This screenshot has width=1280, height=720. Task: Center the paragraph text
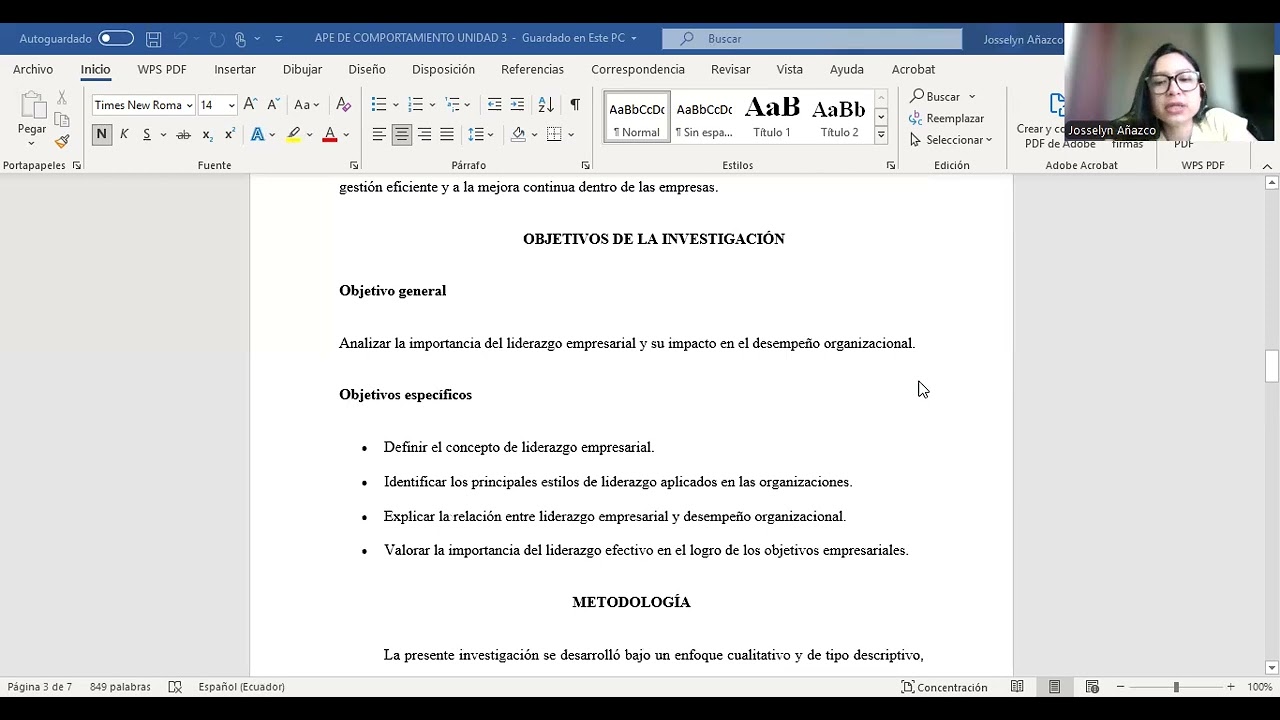point(401,134)
